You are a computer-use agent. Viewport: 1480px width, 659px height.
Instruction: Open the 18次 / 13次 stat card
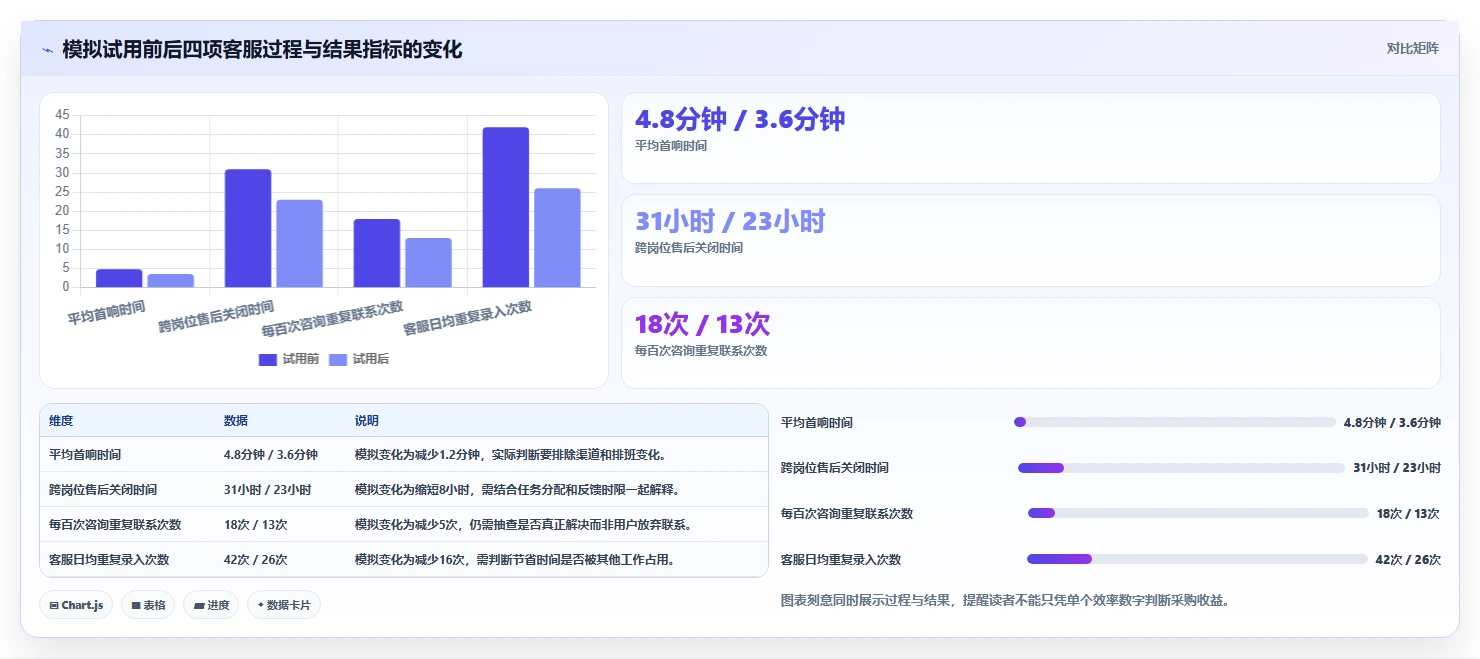pos(1031,343)
